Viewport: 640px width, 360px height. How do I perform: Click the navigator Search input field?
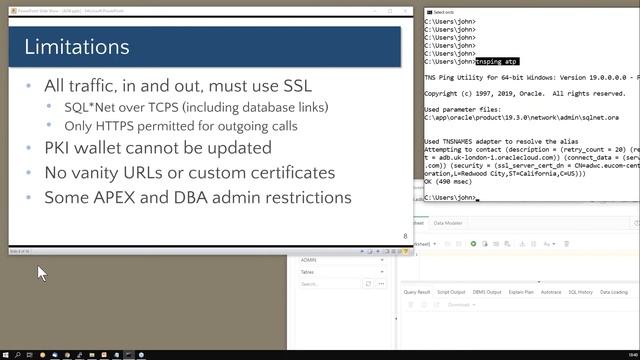coord(330,284)
